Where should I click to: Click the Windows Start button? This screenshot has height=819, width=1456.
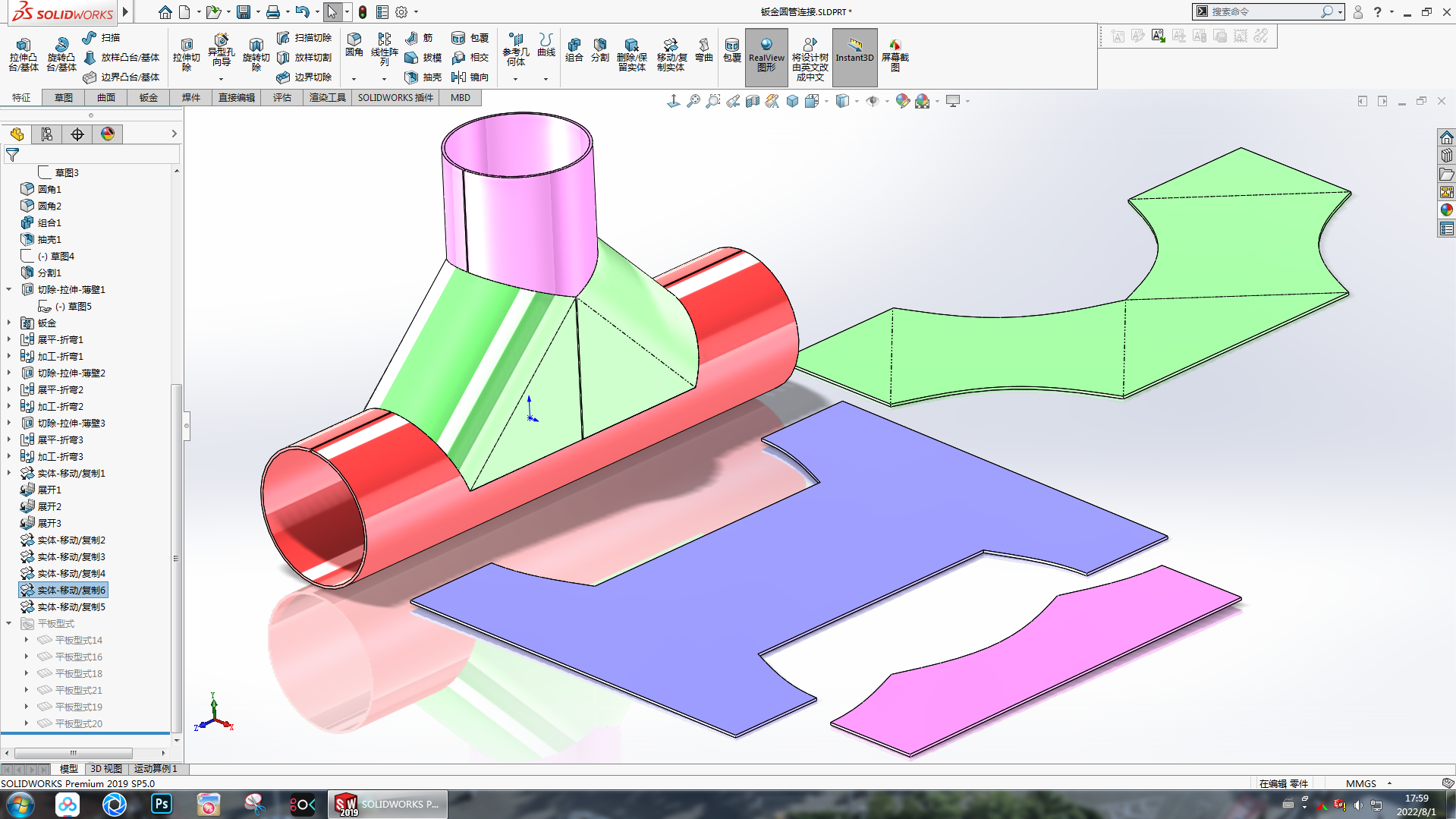click(x=20, y=804)
